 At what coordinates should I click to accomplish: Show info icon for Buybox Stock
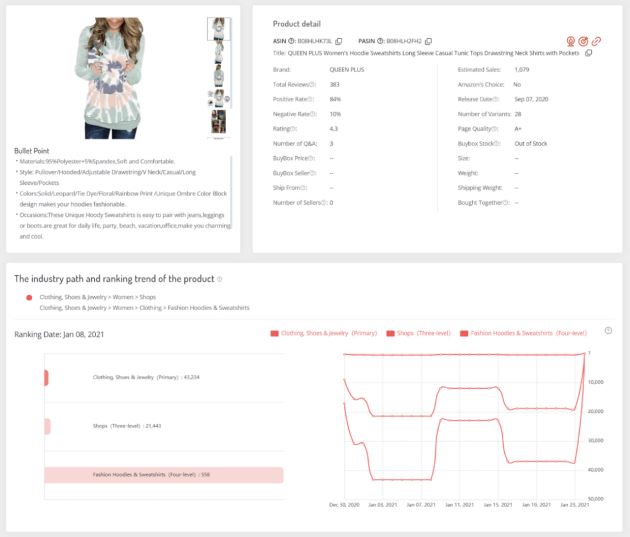click(x=498, y=144)
